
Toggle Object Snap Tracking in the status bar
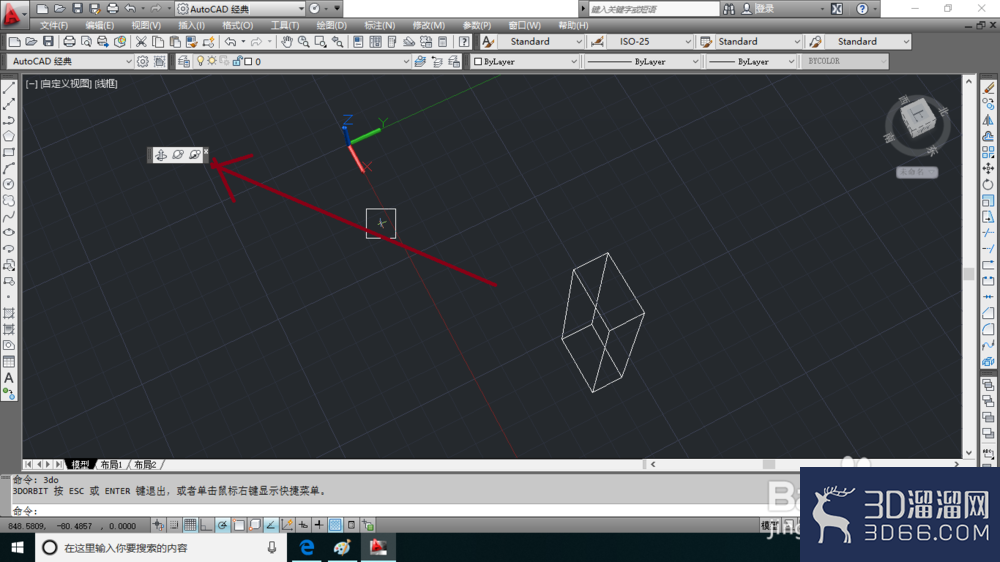click(x=270, y=526)
